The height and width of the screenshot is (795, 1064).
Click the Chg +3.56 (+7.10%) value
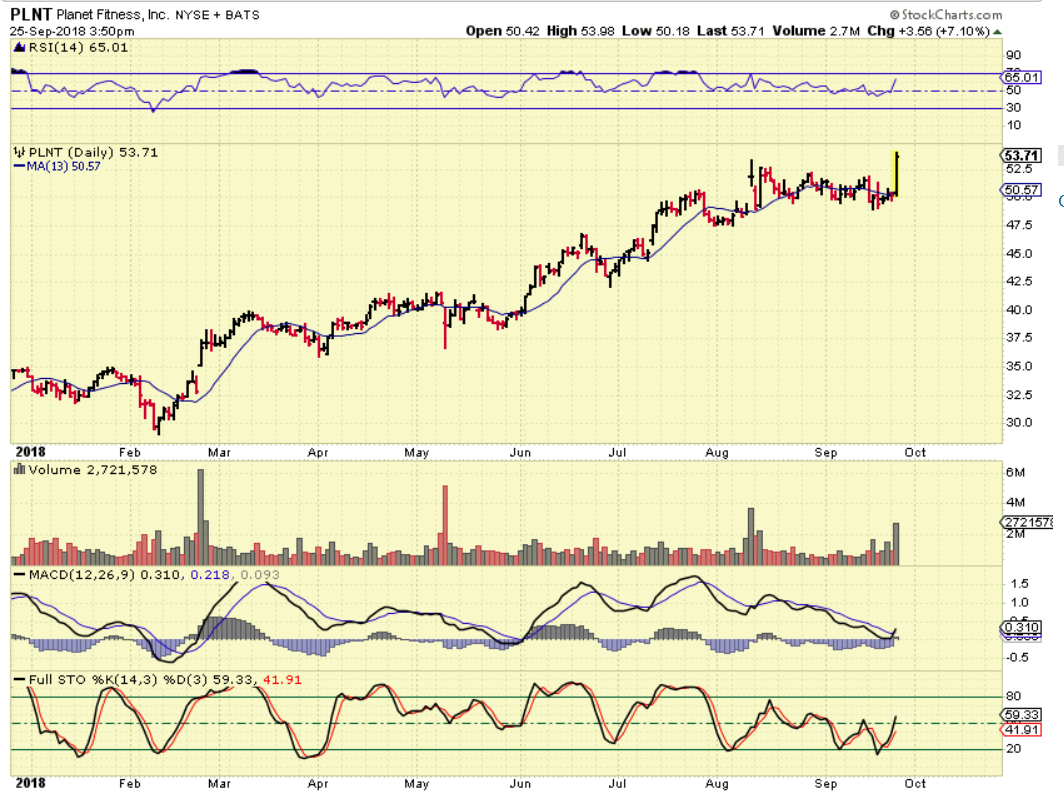point(928,31)
